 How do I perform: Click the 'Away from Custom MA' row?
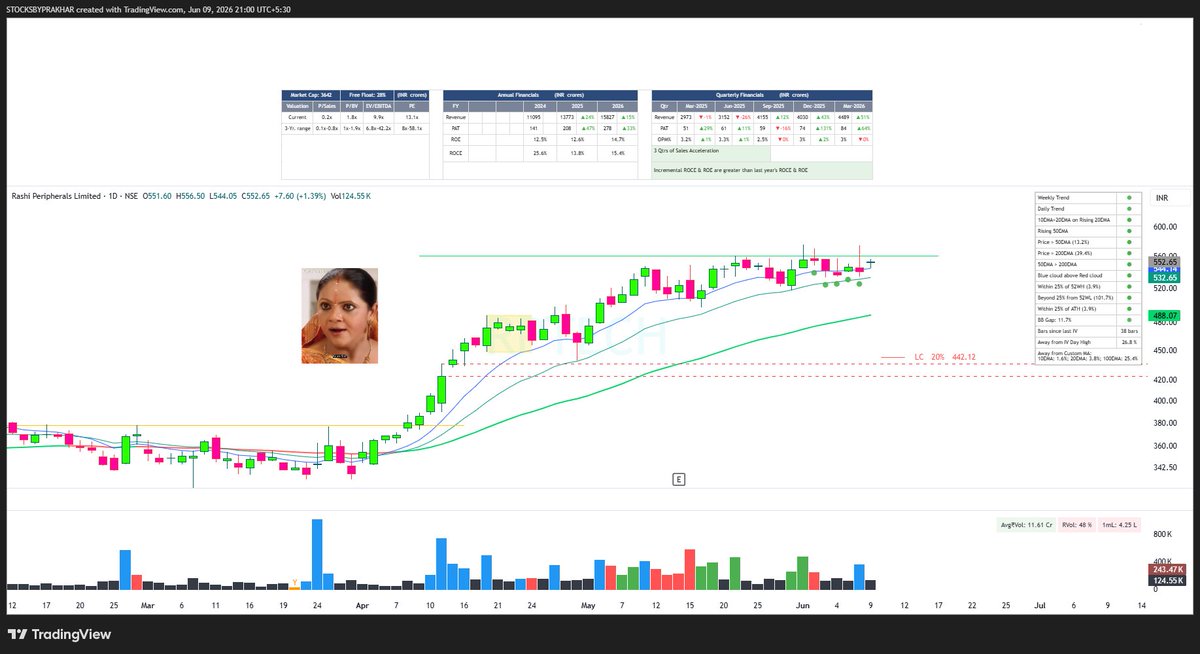point(1088,356)
